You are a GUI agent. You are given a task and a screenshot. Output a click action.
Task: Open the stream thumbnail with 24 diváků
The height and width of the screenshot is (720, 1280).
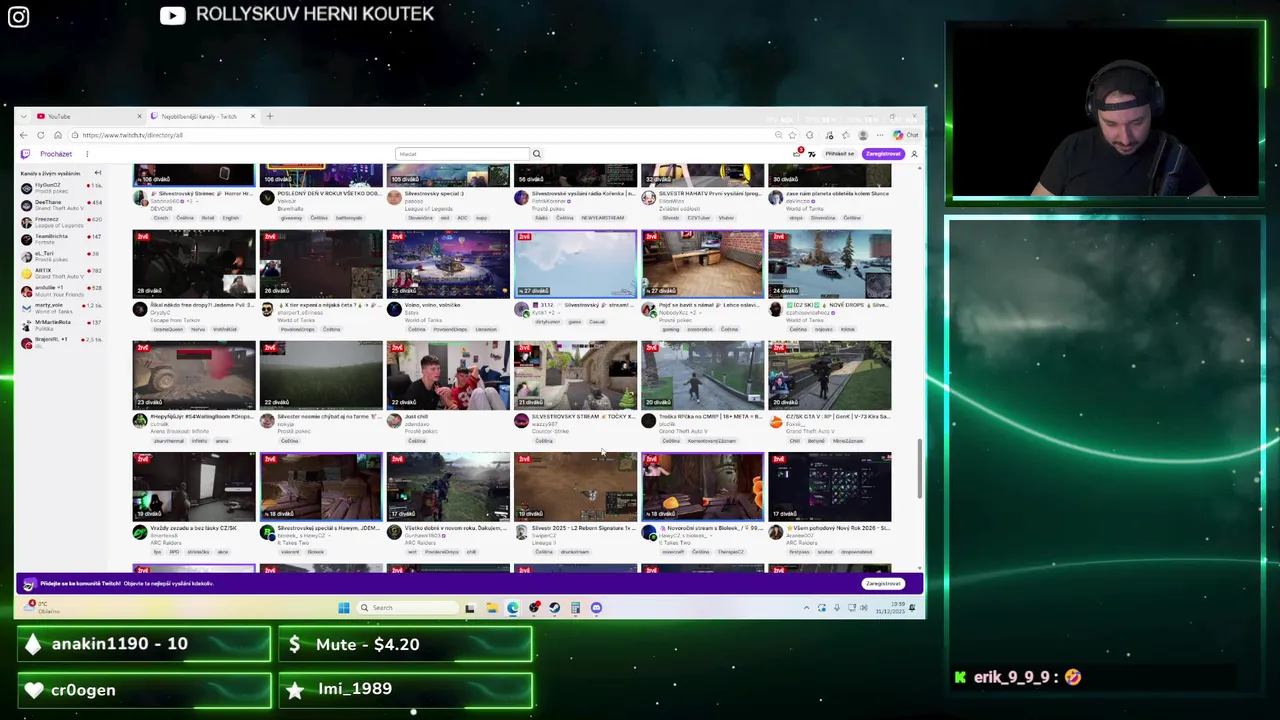tap(829, 264)
